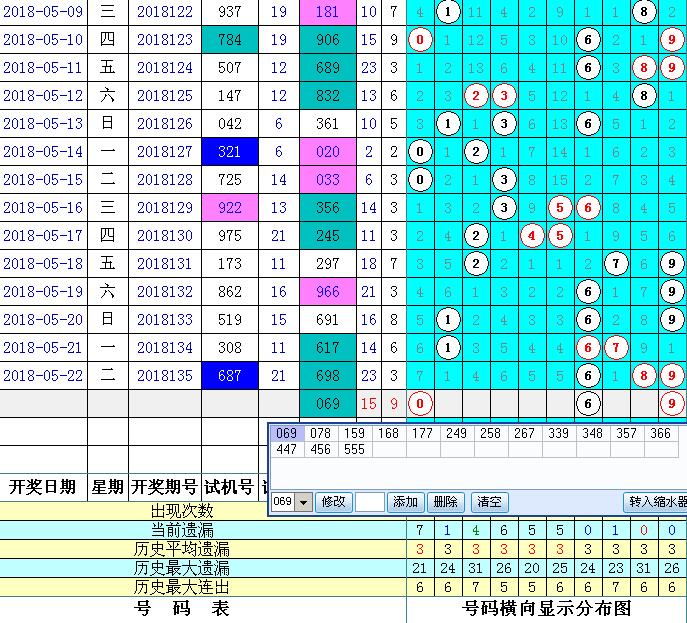The height and width of the screenshot is (623, 687).
Task: Click the 删除 button
Action: [446, 502]
